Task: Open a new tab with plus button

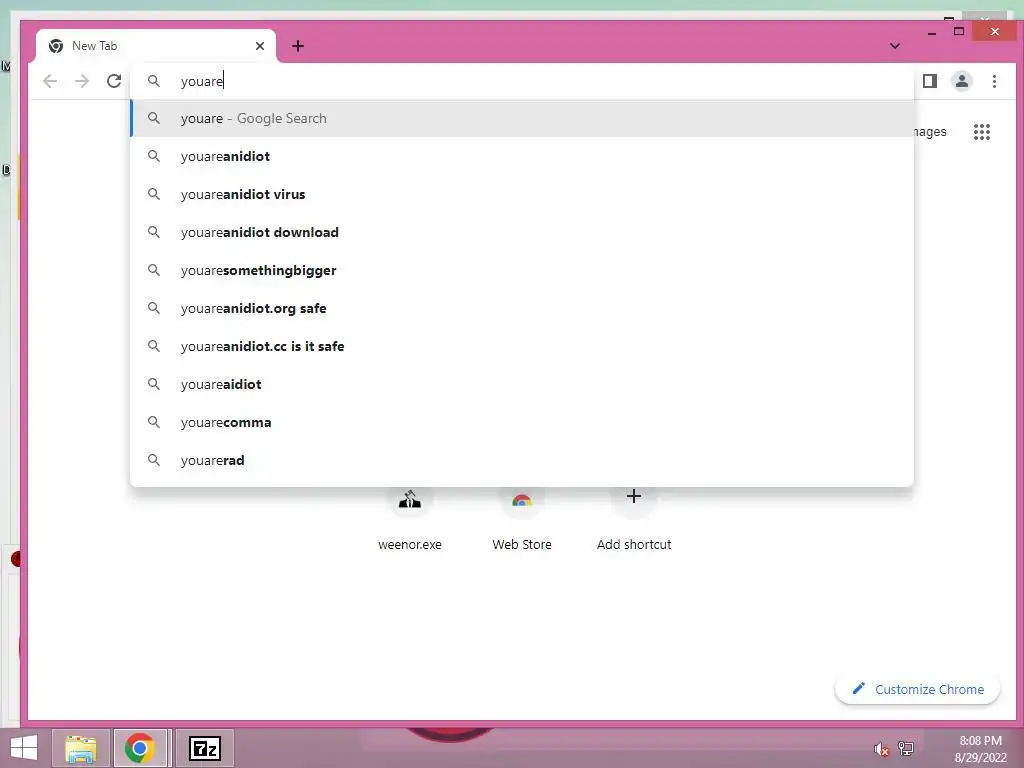Action: tap(298, 46)
